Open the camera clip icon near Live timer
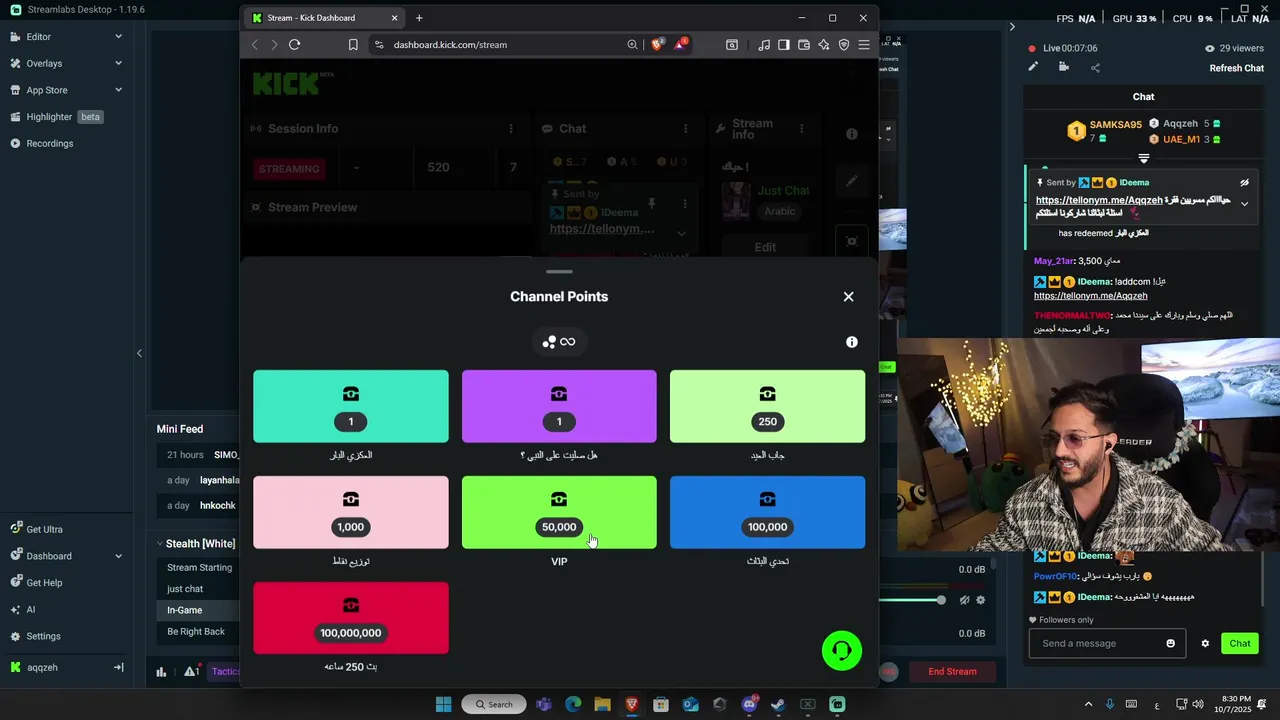The image size is (1280, 720). pyautogui.click(x=1064, y=67)
